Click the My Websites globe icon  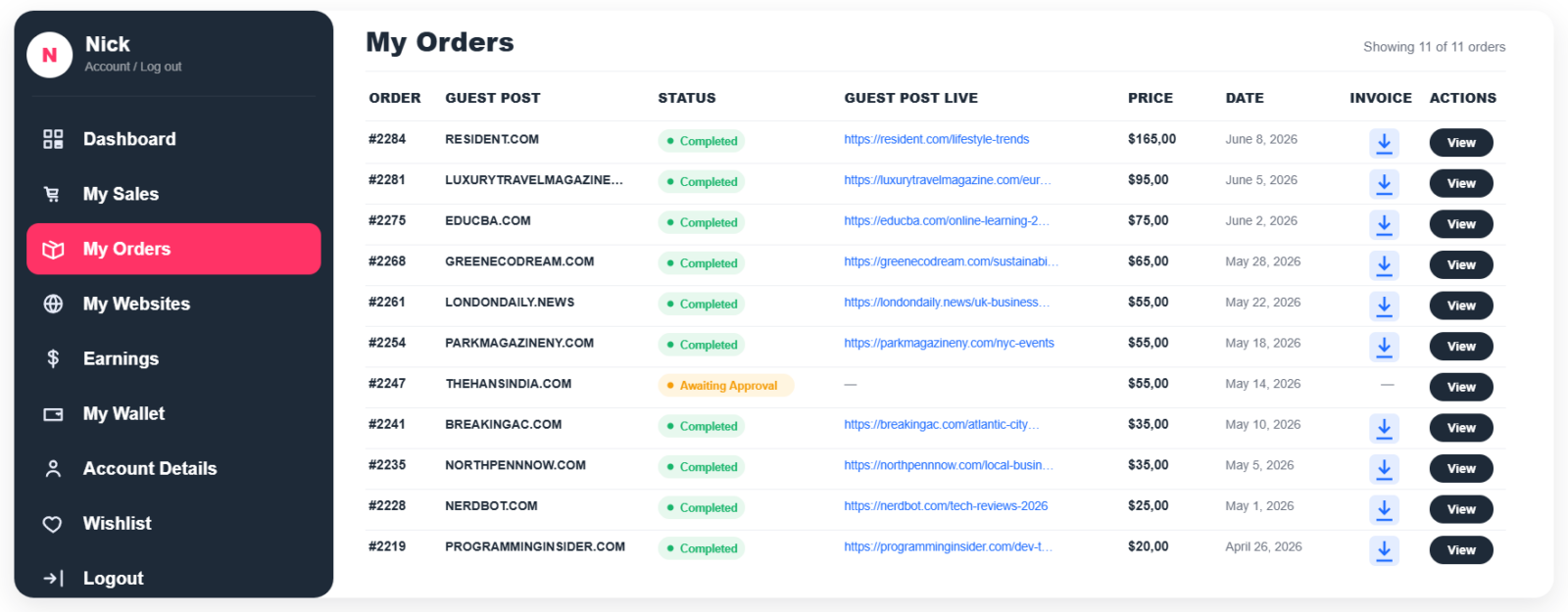53,304
